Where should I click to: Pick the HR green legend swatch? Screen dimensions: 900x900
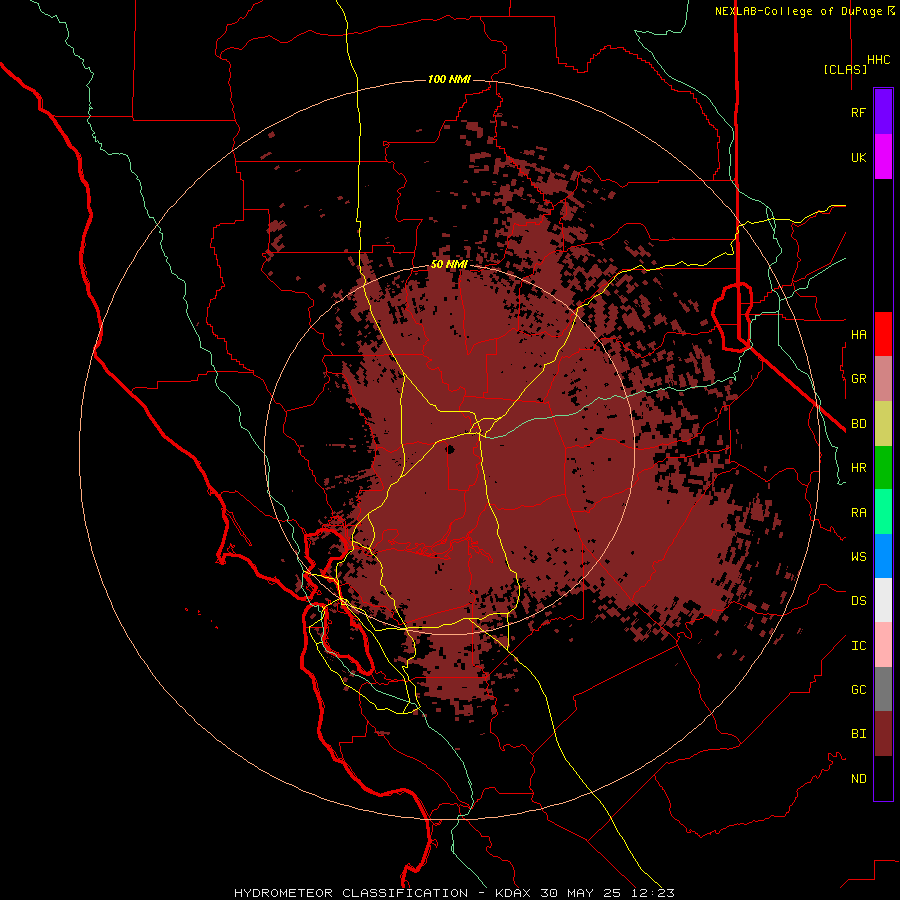(x=883, y=468)
